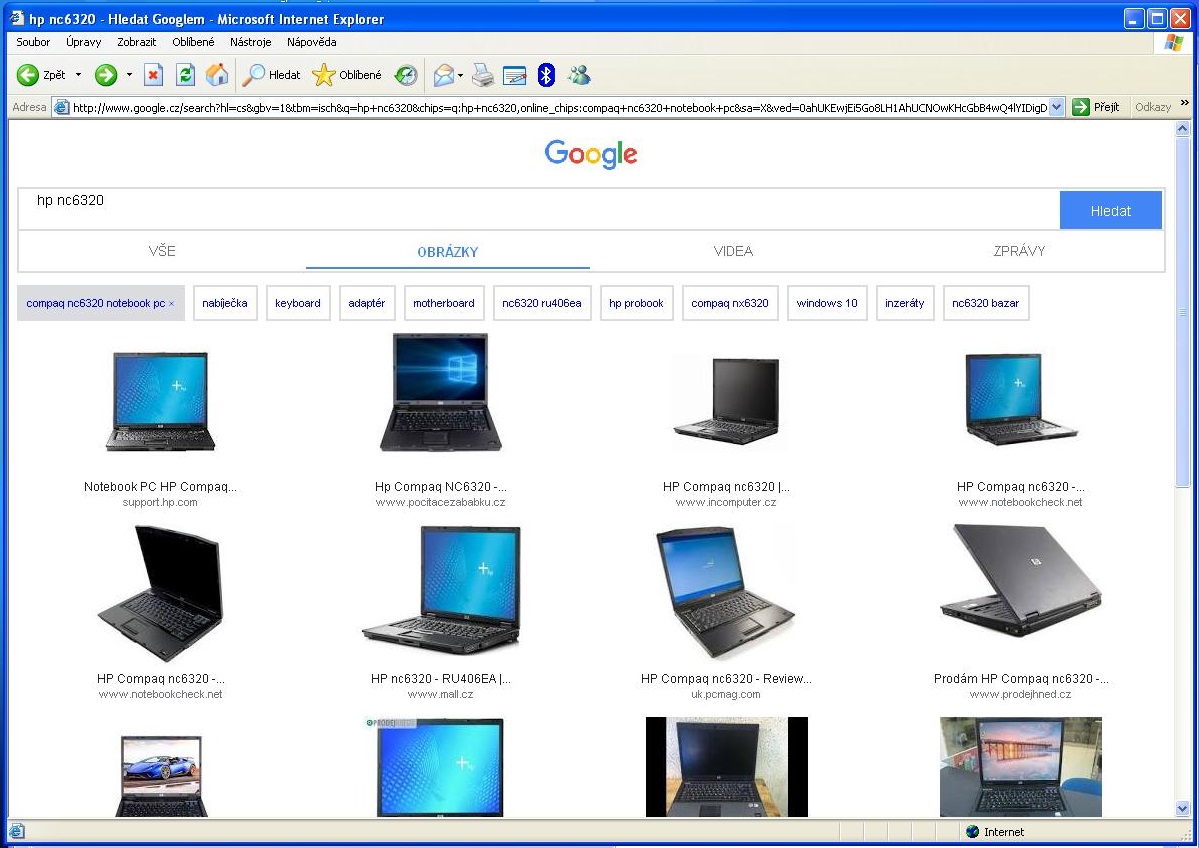The height and width of the screenshot is (848, 1199).
Task: Print the page with printer icon
Action: pyautogui.click(x=483, y=75)
